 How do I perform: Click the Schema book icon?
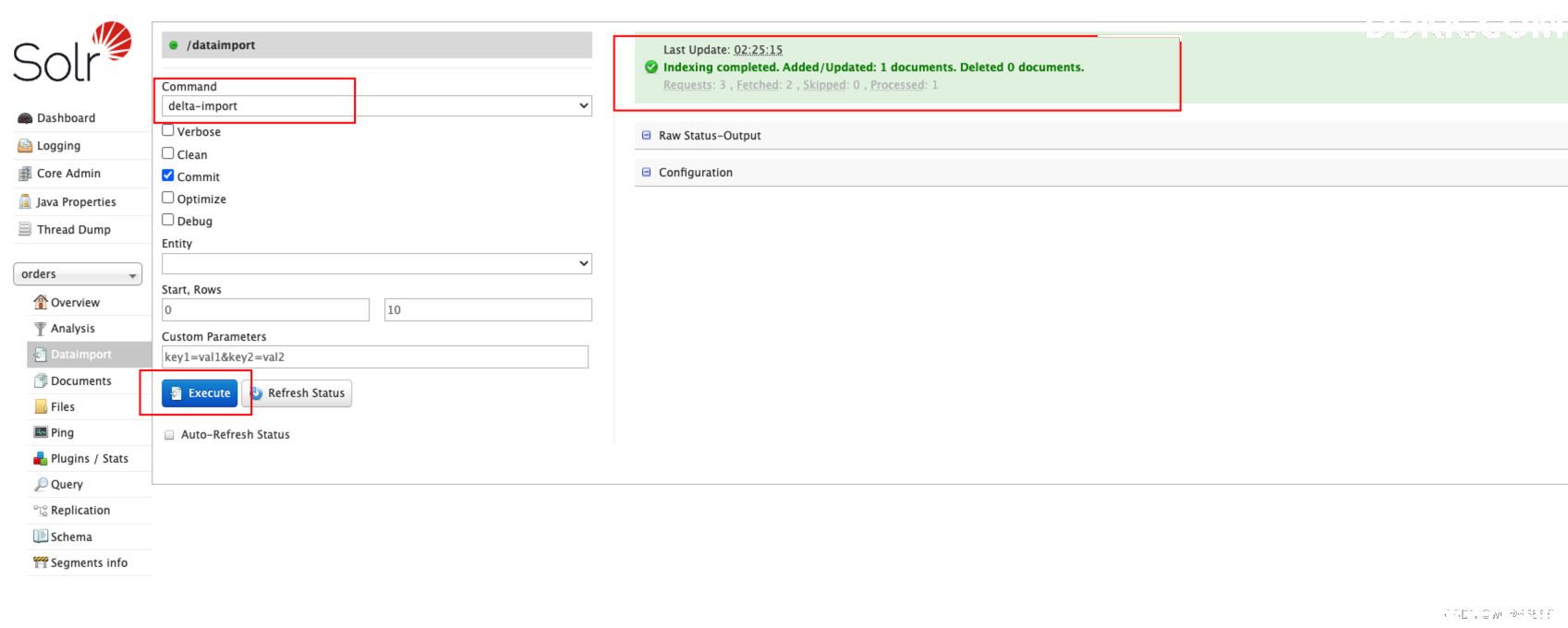click(41, 537)
